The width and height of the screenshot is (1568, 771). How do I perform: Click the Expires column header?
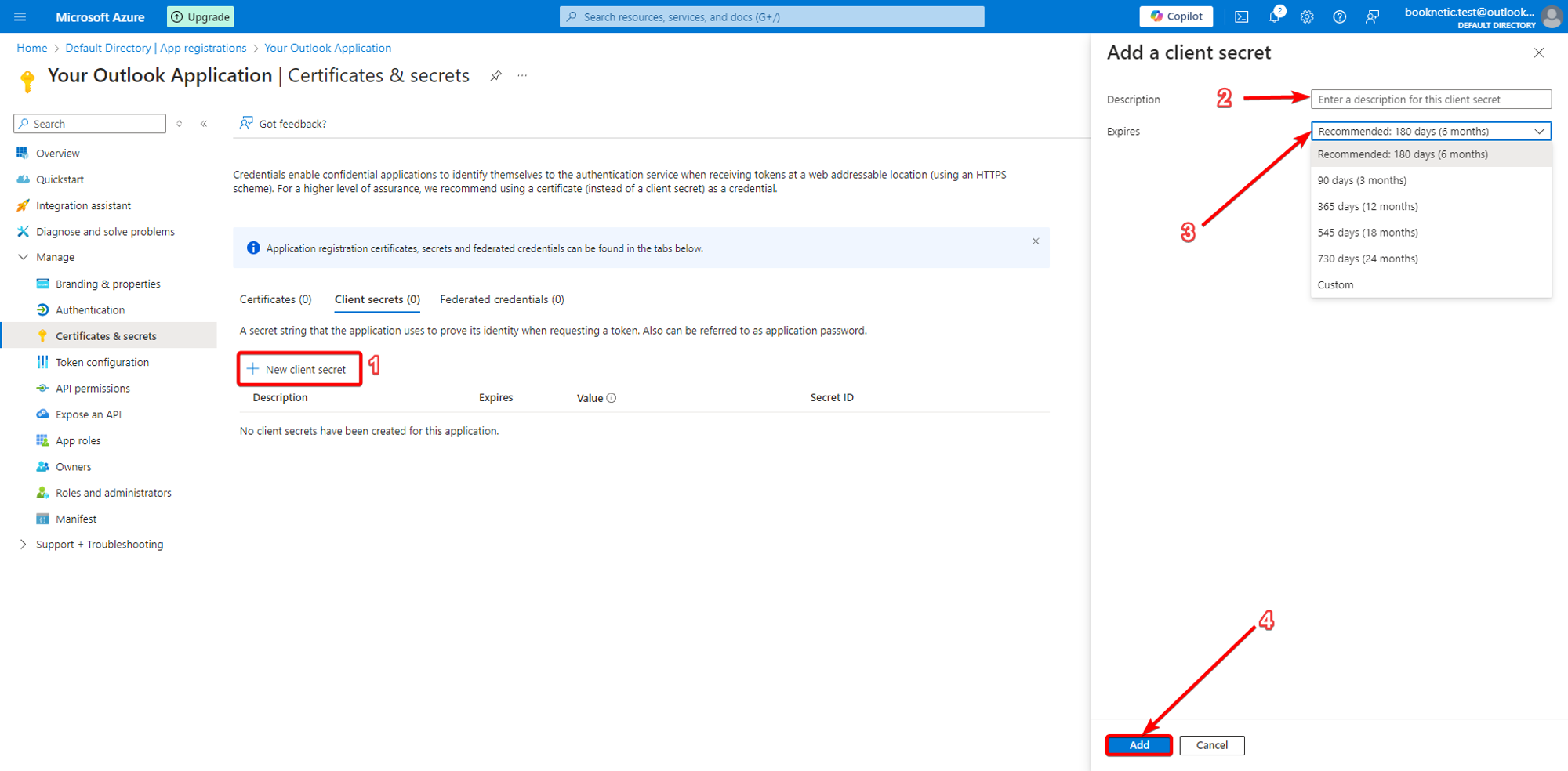pyautogui.click(x=495, y=398)
